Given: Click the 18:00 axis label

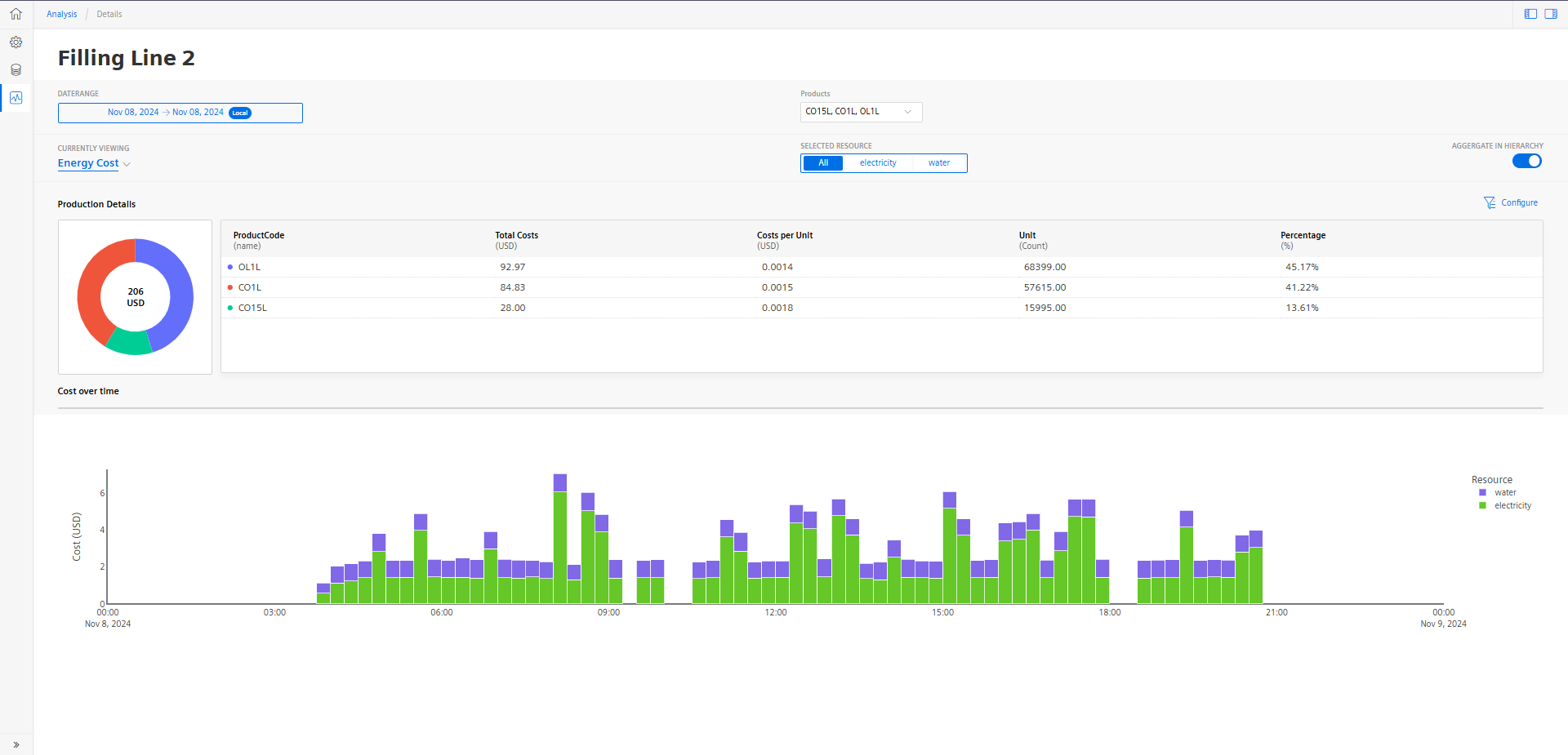Looking at the screenshot, I should coord(1110,612).
